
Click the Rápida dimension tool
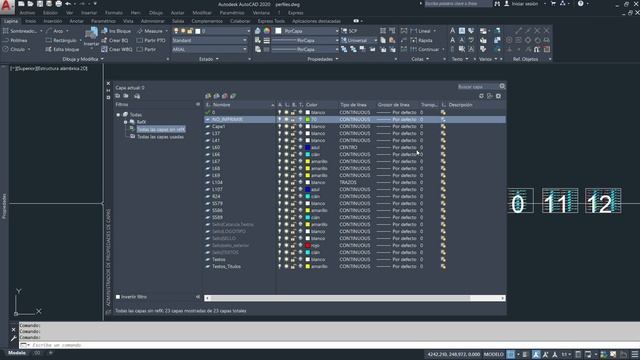coord(421,40)
